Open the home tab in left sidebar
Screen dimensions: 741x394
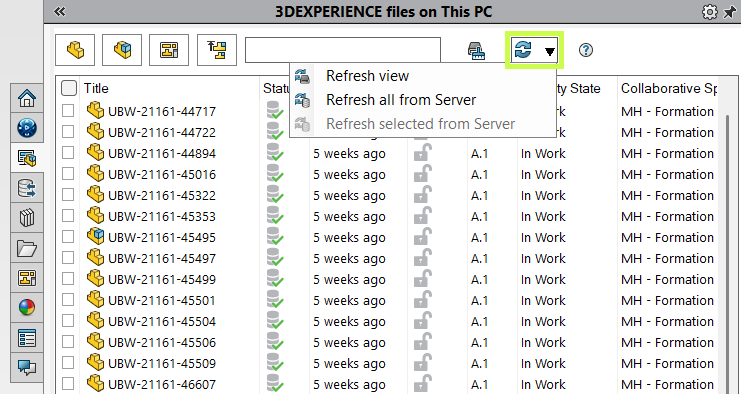[27, 98]
